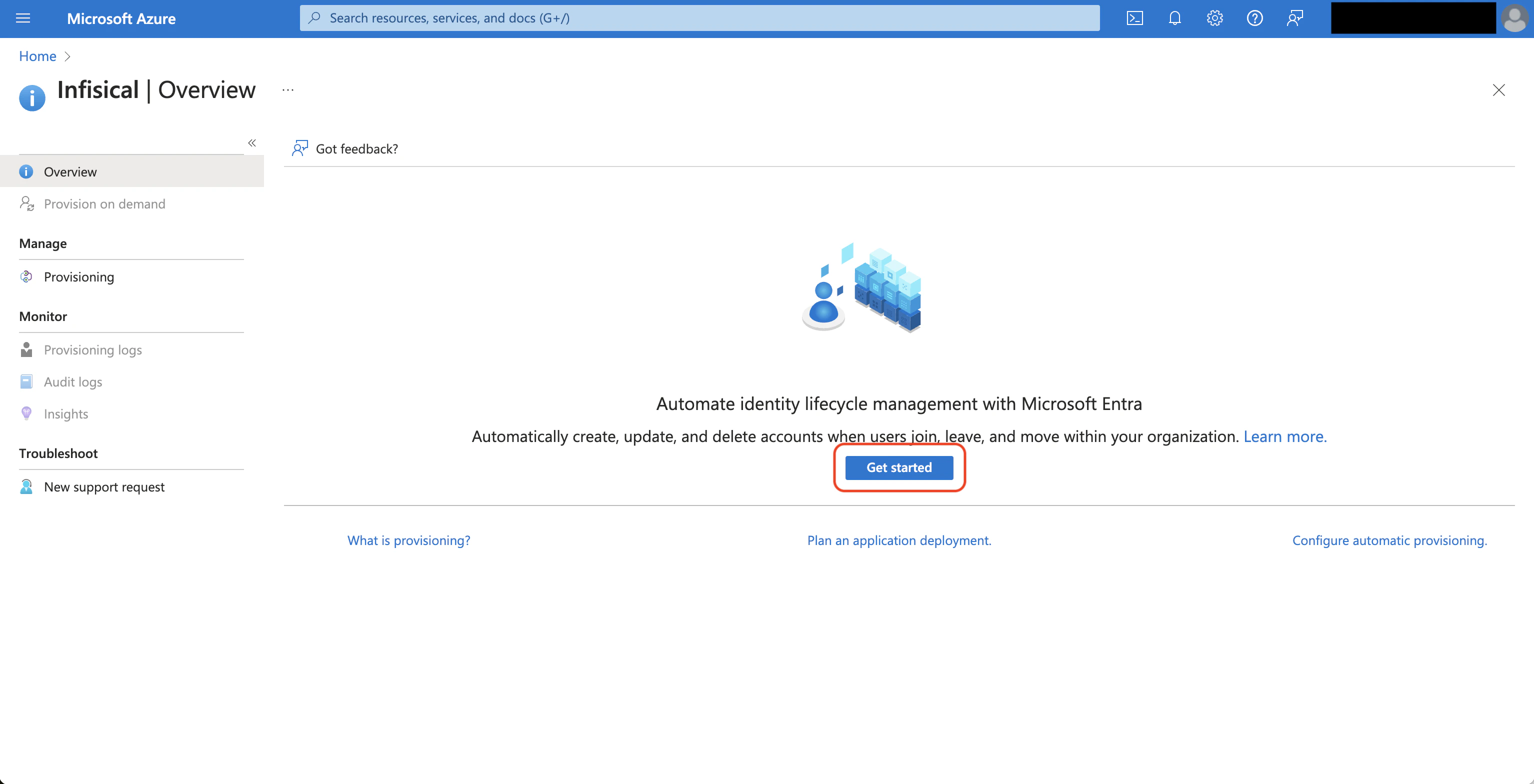Open Insights under Monitor
This screenshot has height=784, width=1534.
pos(131,413)
